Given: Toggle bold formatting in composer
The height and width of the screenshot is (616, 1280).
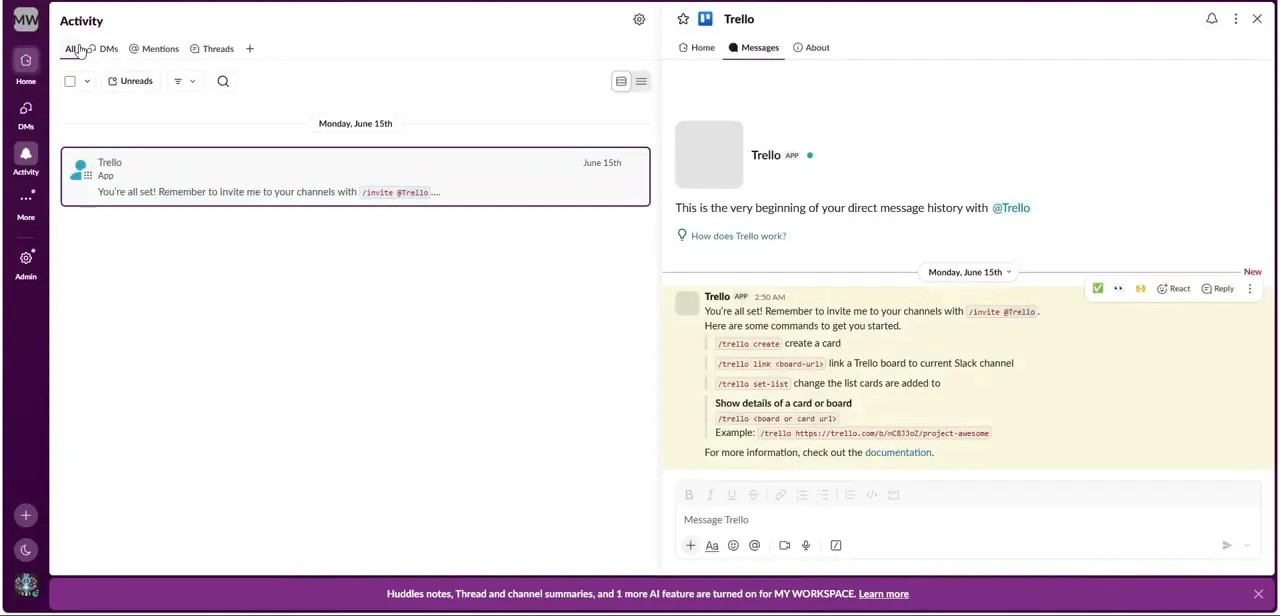Looking at the screenshot, I should [689, 495].
